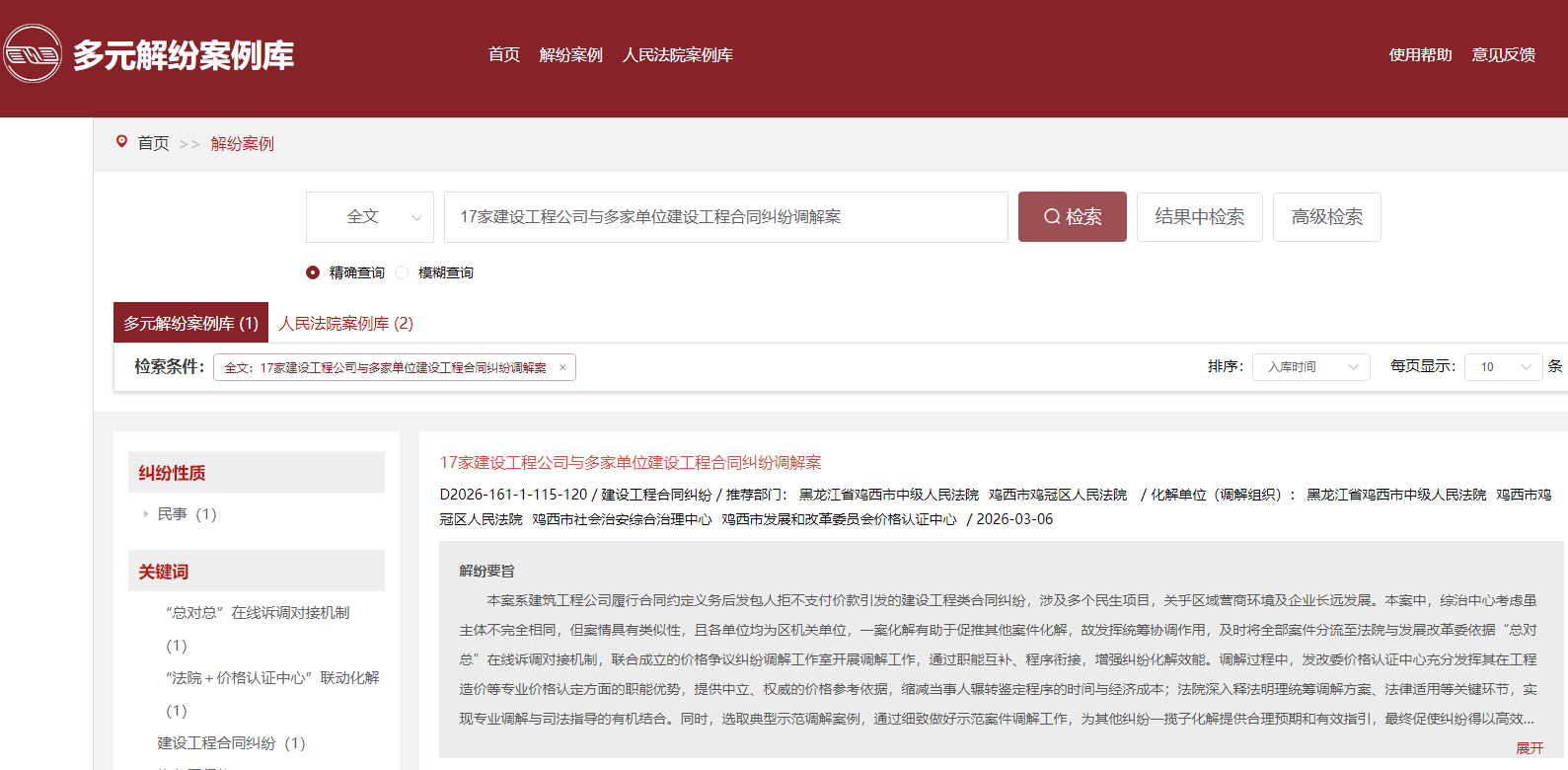Screen dimensions: 1568x770
Task: Open the per-page count dropdown showing 10
Action: pyautogui.click(x=1503, y=367)
